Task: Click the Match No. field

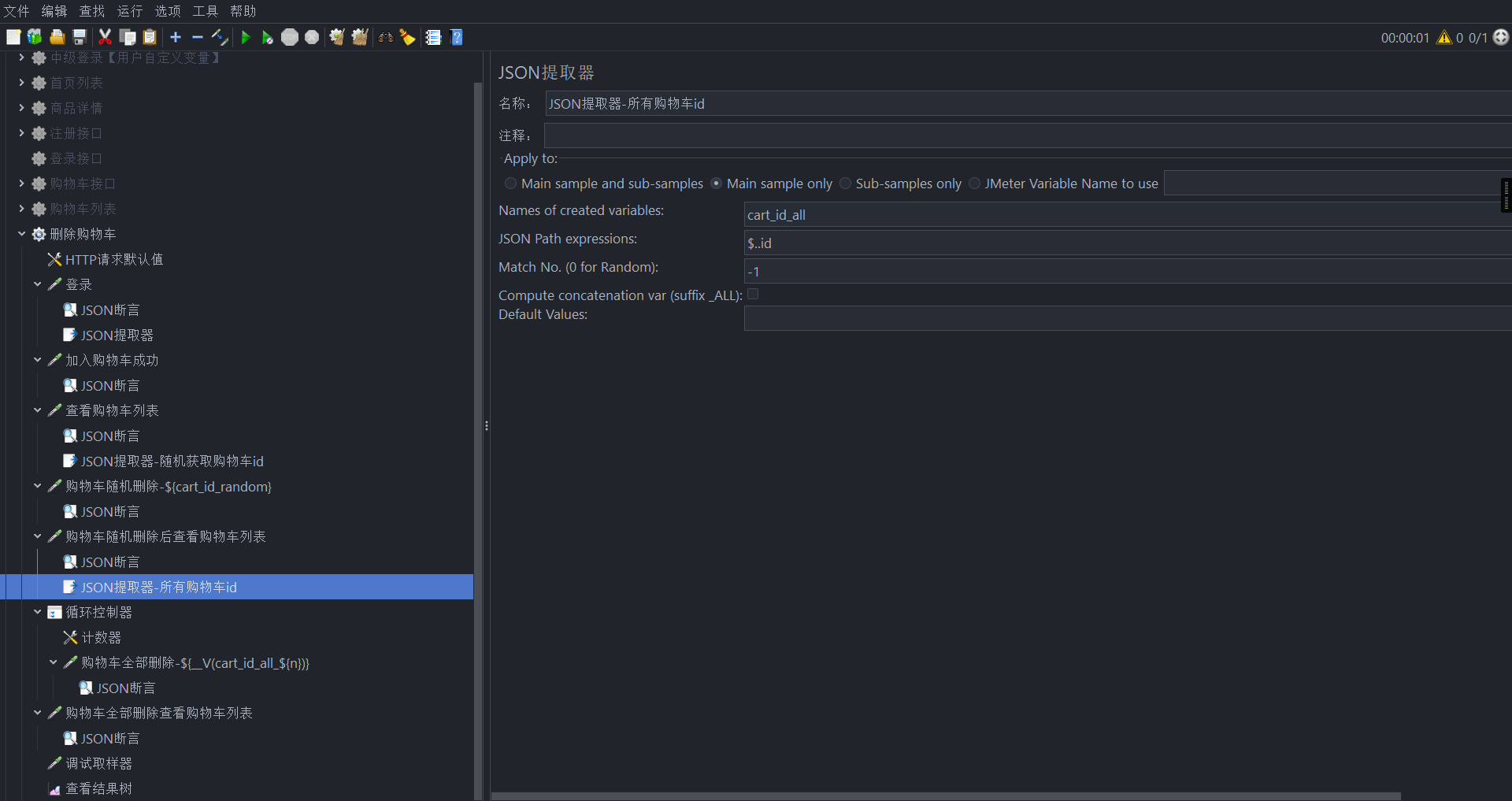Action: coord(1128,271)
